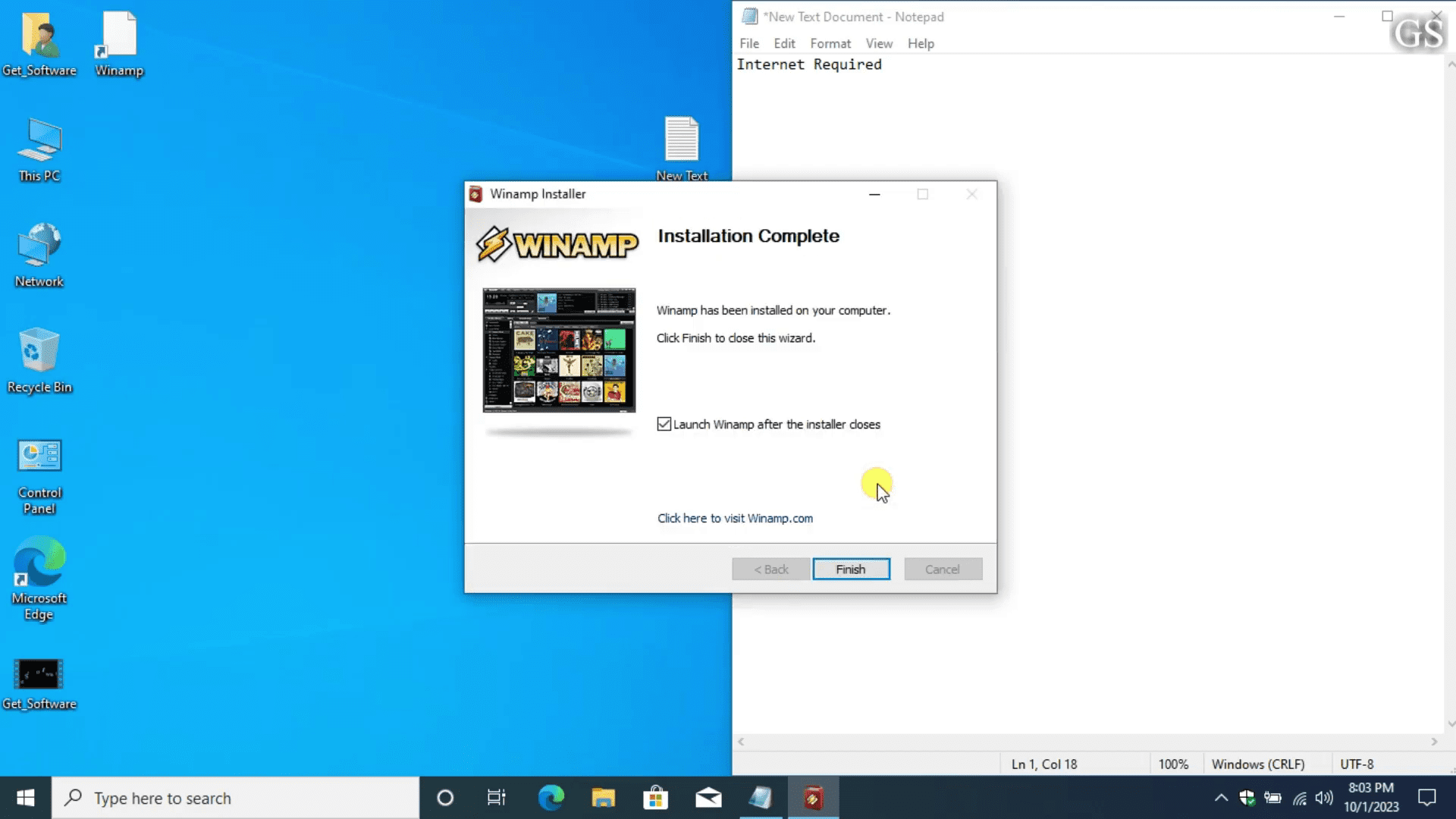Open Notepad's File menu
The width and height of the screenshot is (1456, 819).
tap(749, 43)
